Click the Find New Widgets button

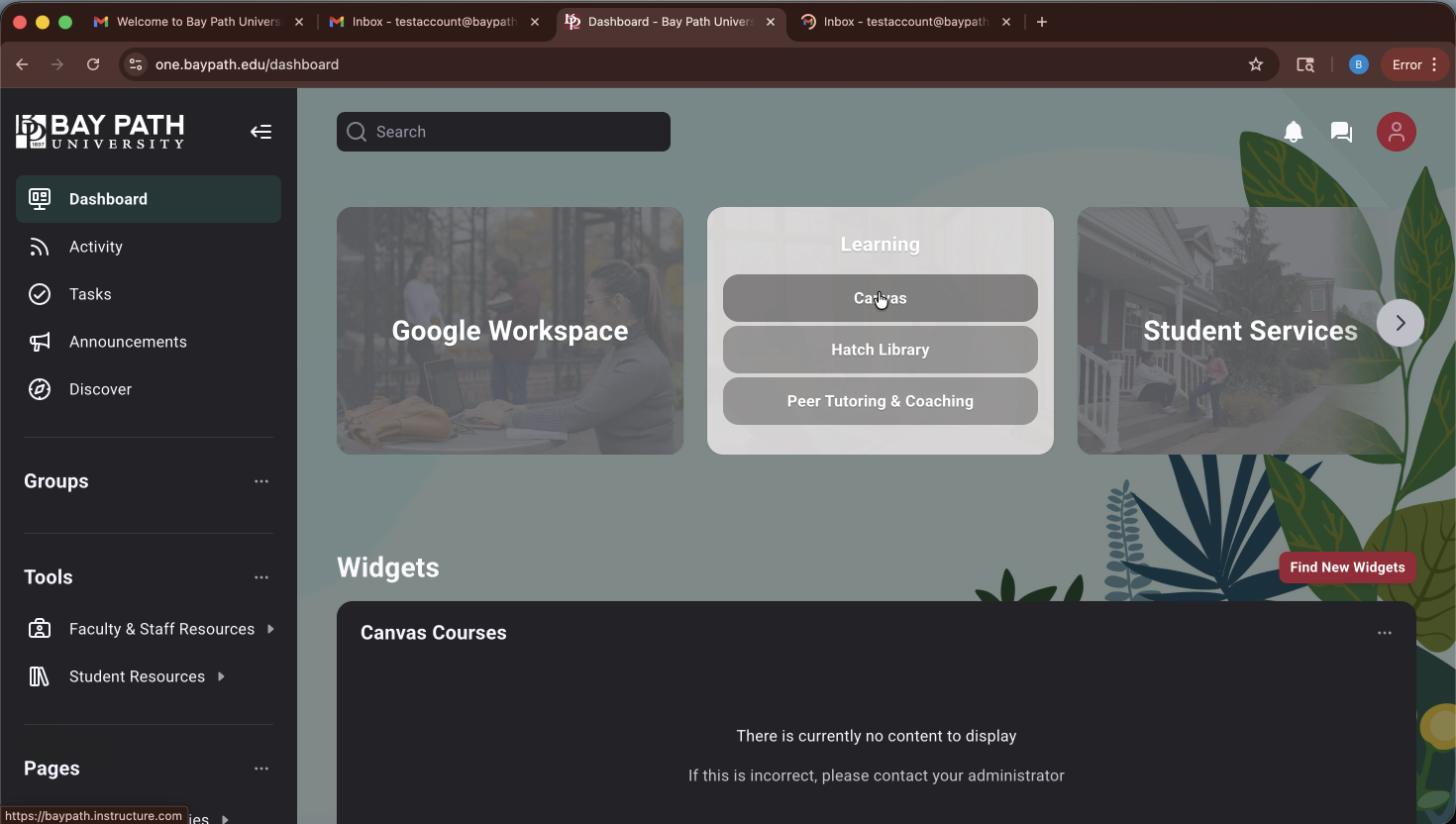(x=1347, y=566)
